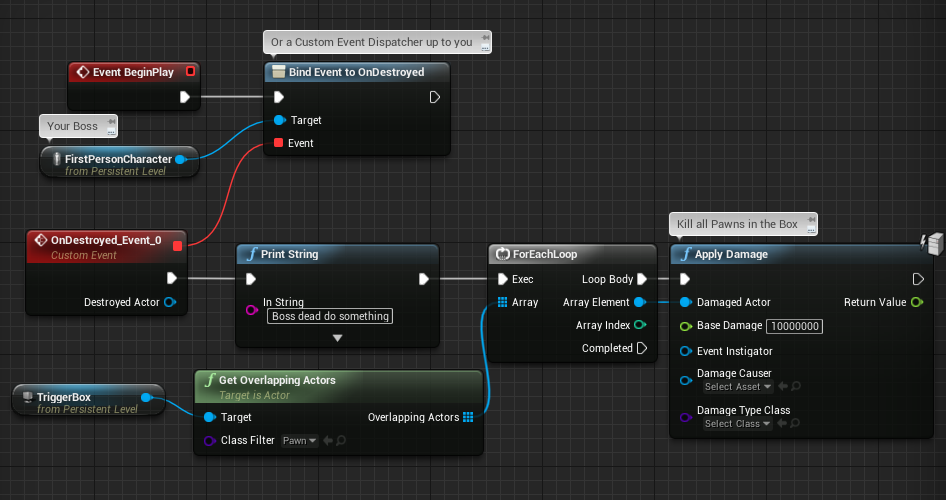Click the In String magenta pin
Viewport: 946px width, 500px height.
click(252, 310)
